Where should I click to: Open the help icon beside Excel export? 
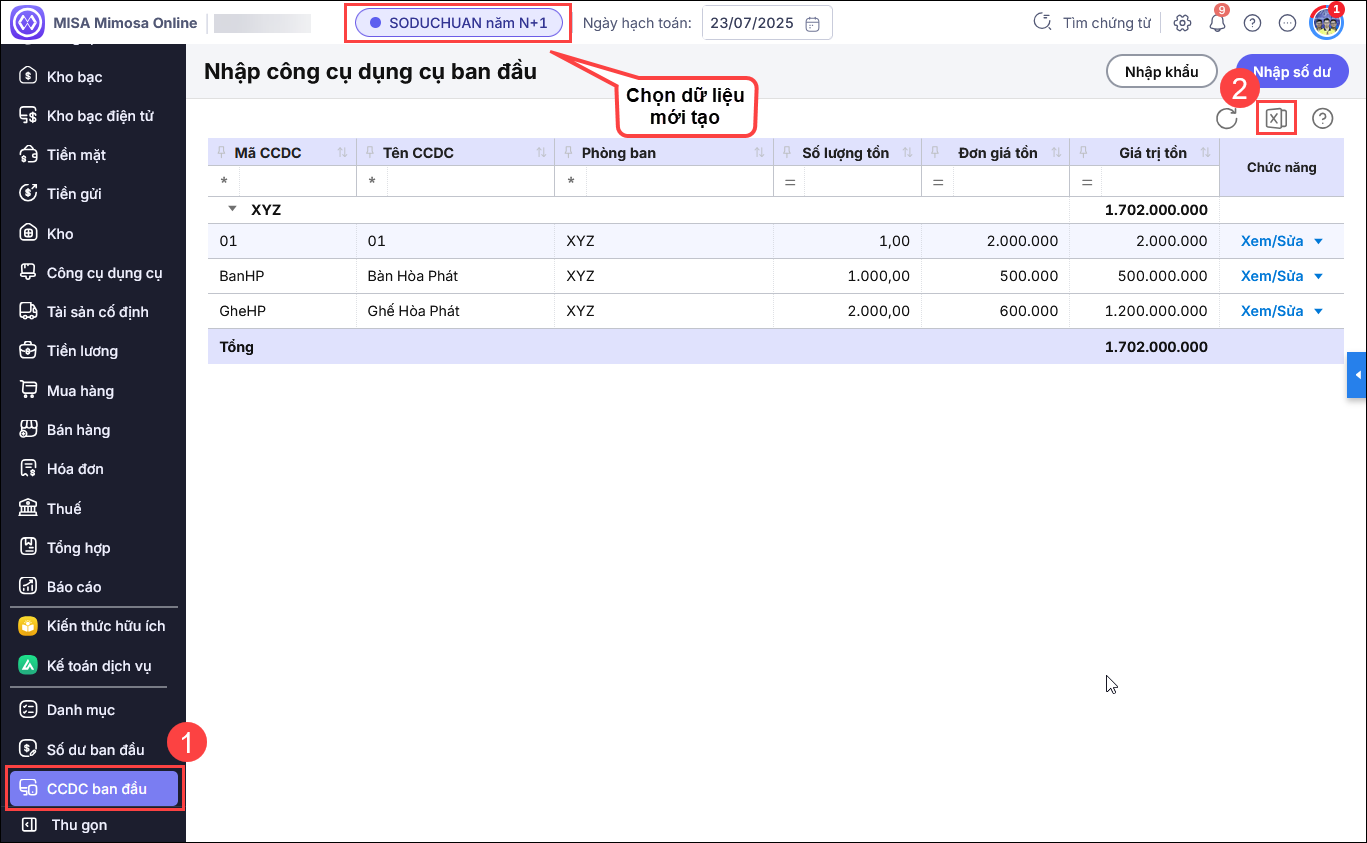click(x=1323, y=119)
